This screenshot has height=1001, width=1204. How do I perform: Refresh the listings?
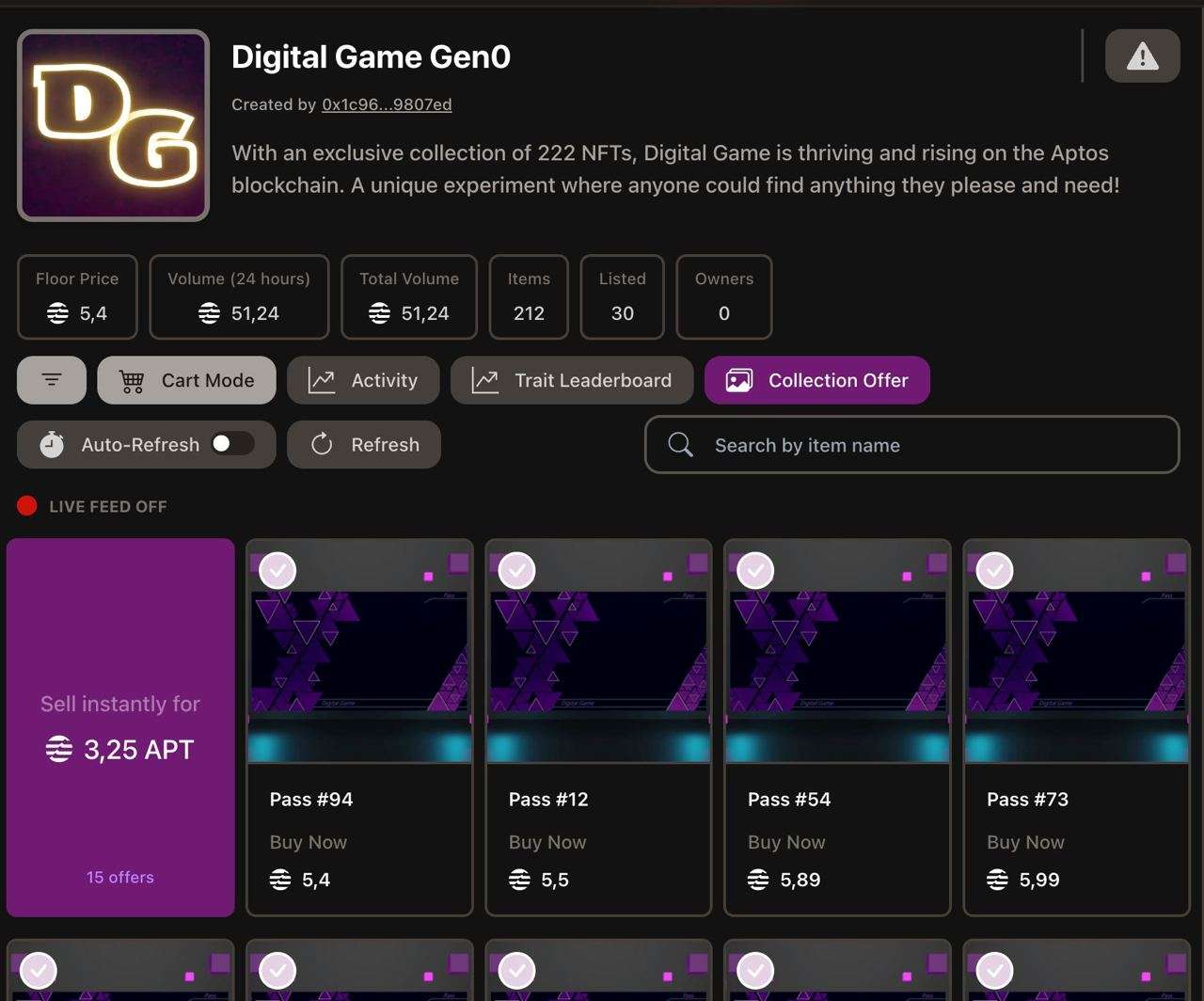363,444
